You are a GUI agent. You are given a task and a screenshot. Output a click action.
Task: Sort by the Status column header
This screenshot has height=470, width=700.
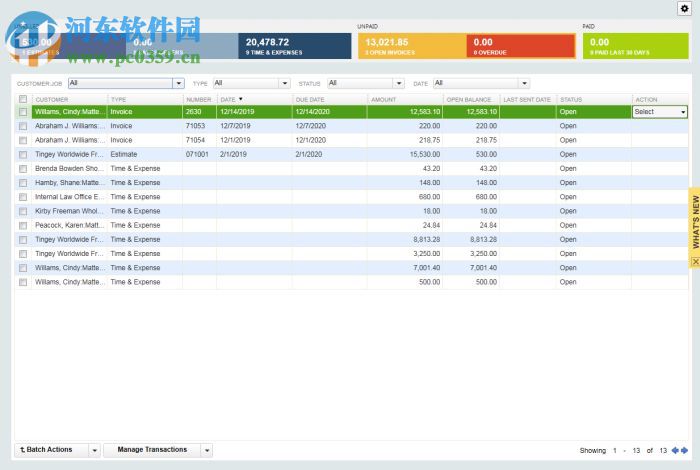pos(571,100)
